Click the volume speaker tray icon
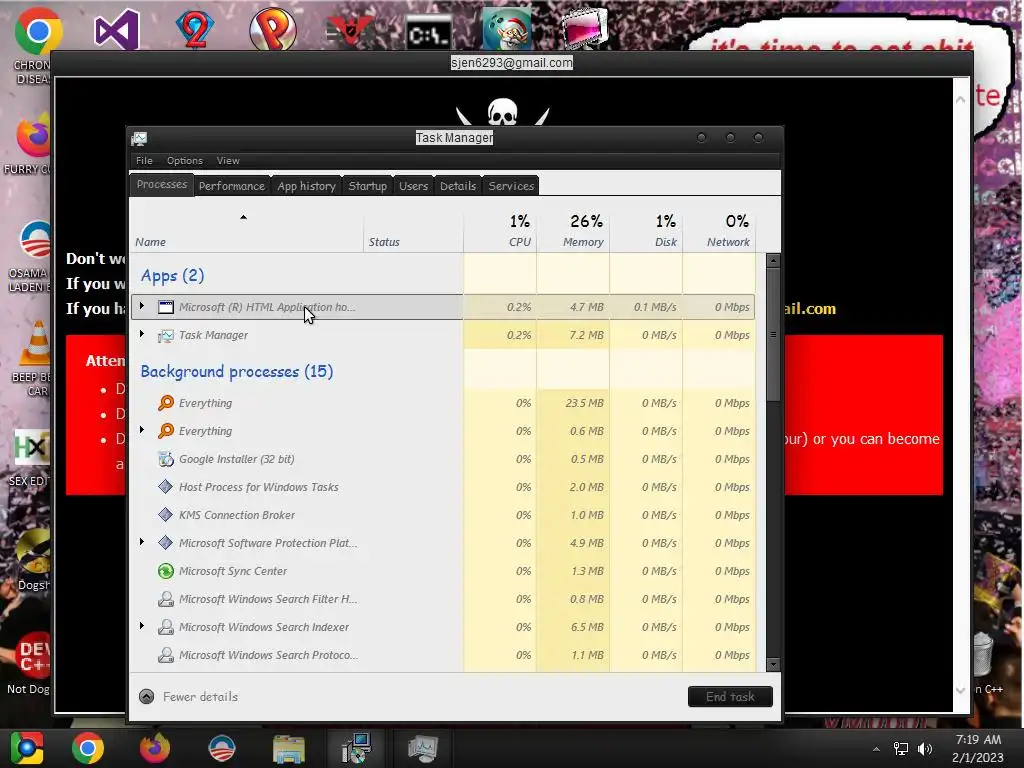Screen dimensions: 1024x768 (x=925, y=749)
